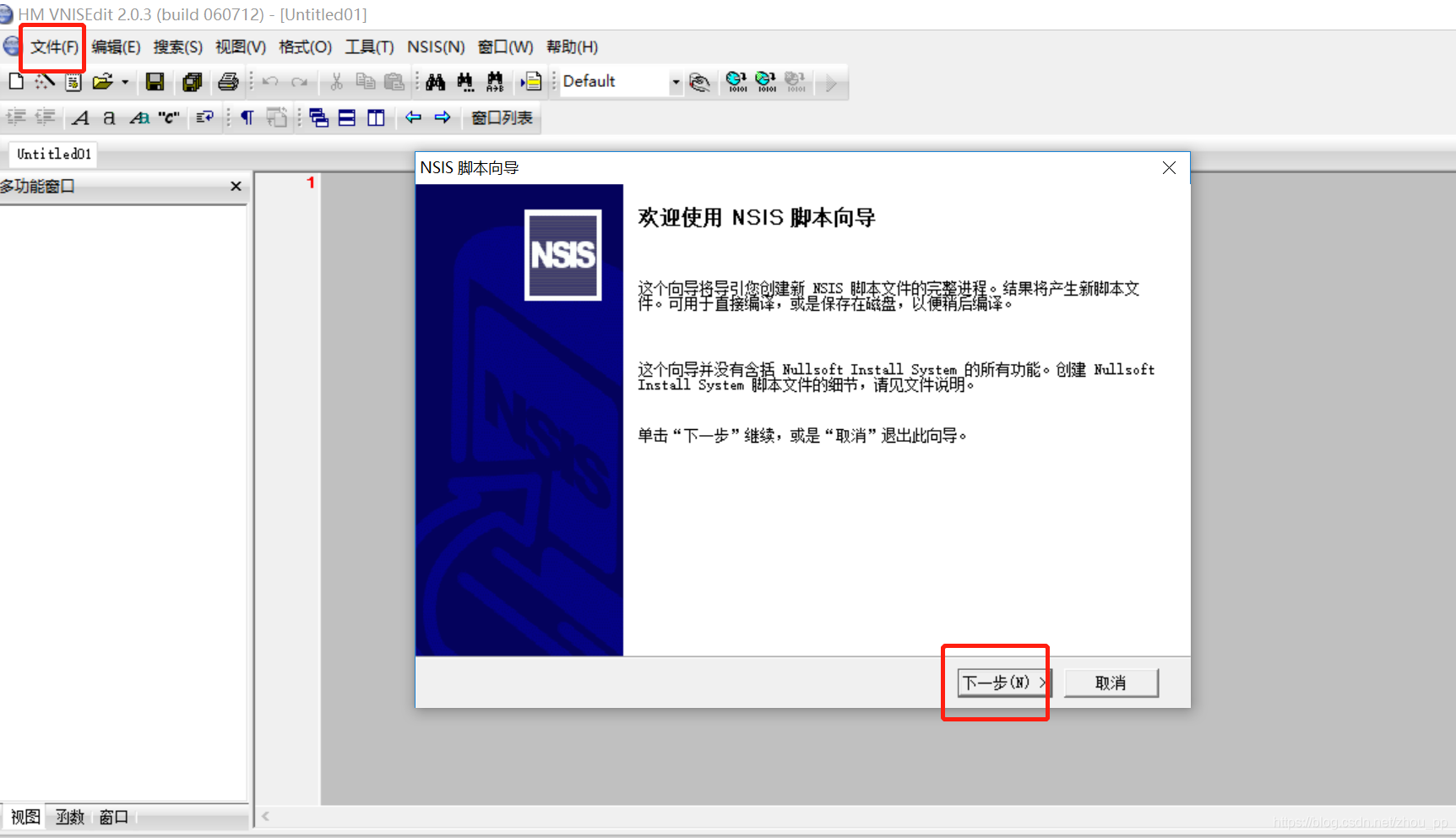Switch to the 窗口 bottom tab
The height and width of the screenshot is (838, 1456).
tap(114, 817)
